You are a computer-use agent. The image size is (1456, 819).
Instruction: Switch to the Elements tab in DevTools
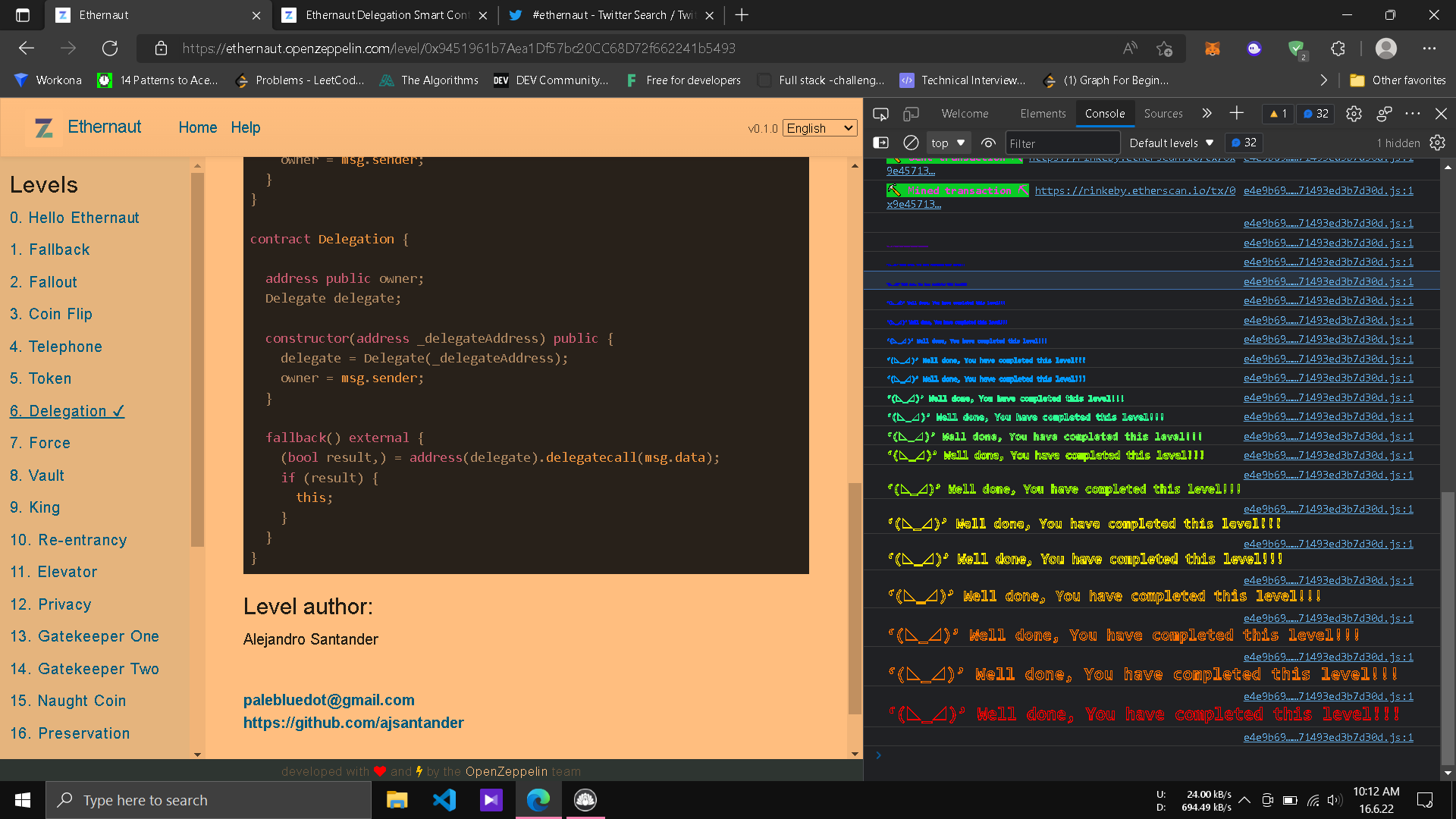(1043, 114)
